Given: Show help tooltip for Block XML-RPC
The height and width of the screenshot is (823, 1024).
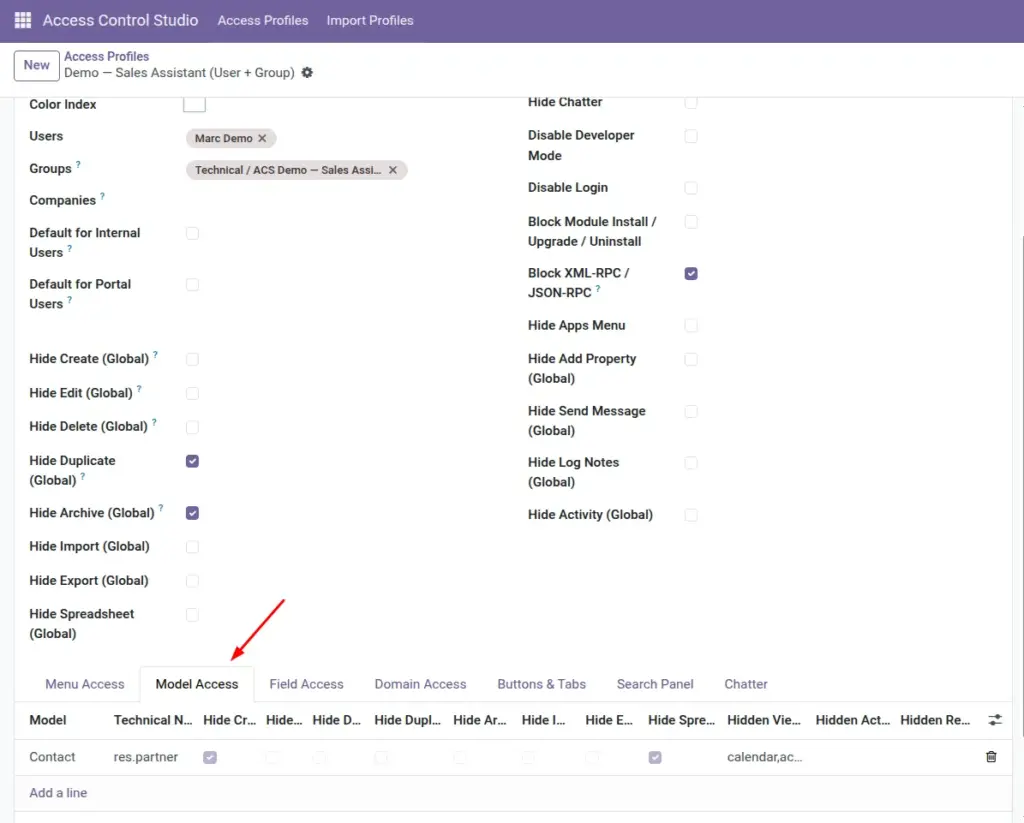Looking at the screenshot, I should 598,289.
